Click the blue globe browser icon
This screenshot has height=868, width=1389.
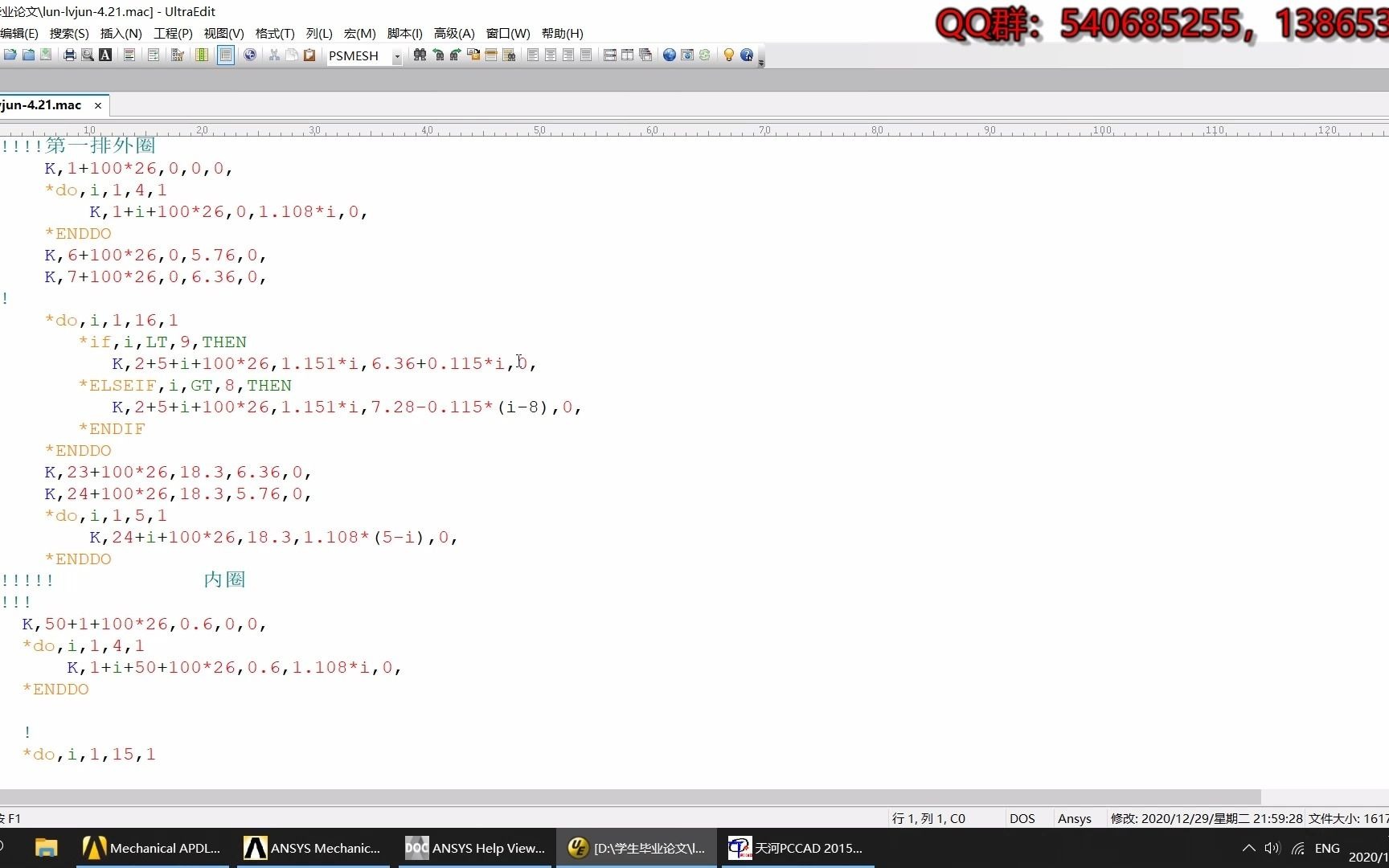pos(670,55)
